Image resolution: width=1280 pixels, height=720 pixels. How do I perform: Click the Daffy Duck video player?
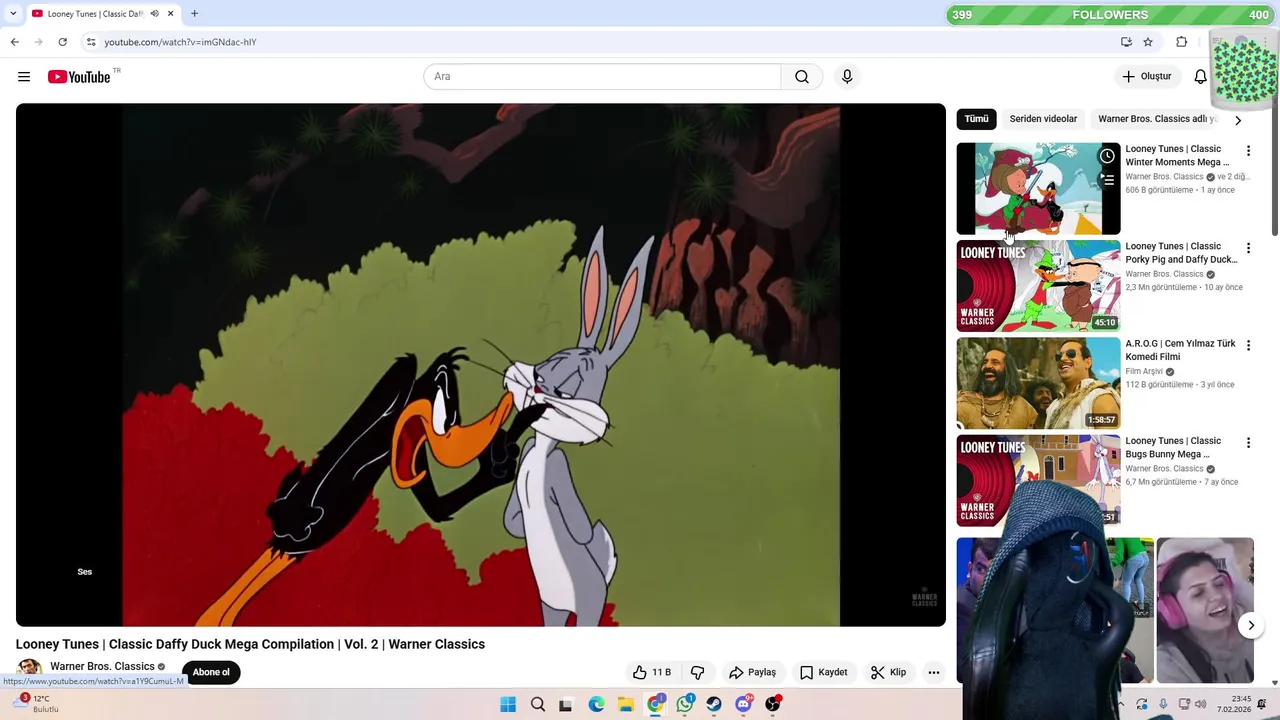tap(481, 365)
